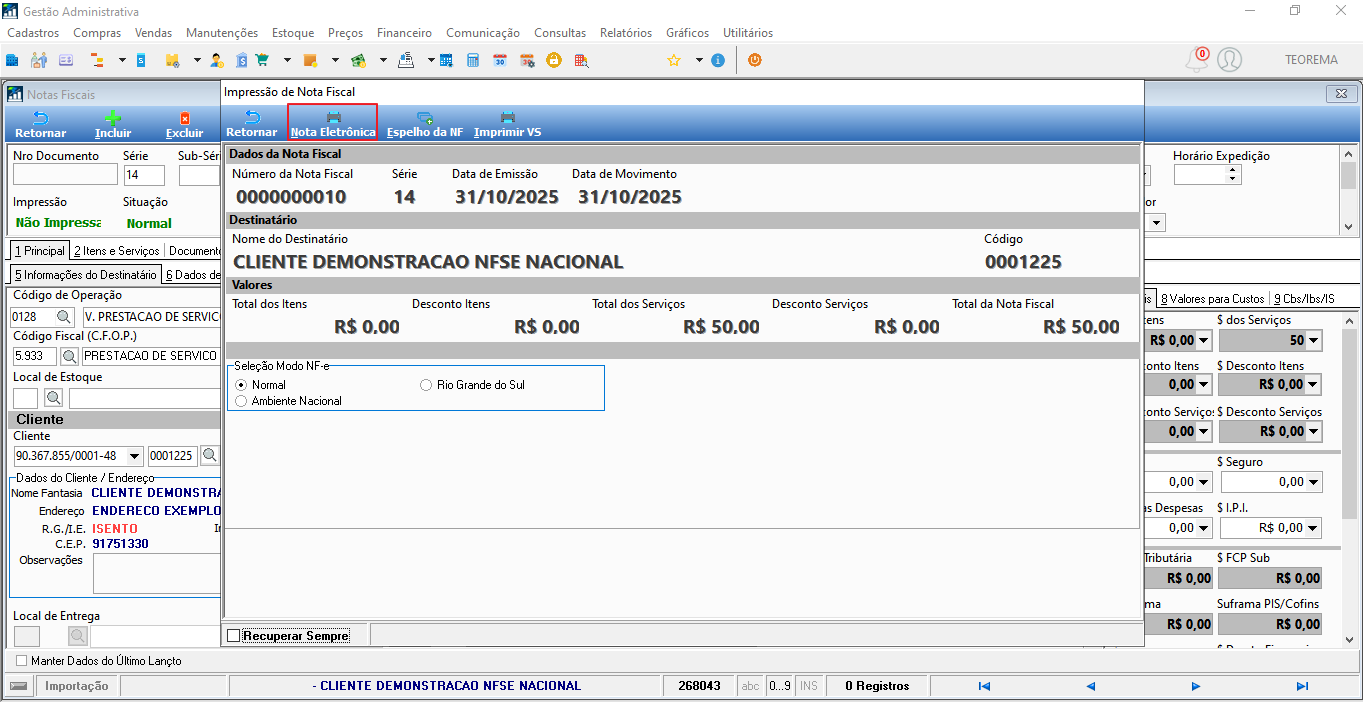Click the Nota Eletrônica printer button
This screenshot has width=1363, height=702.
[333, 123]
